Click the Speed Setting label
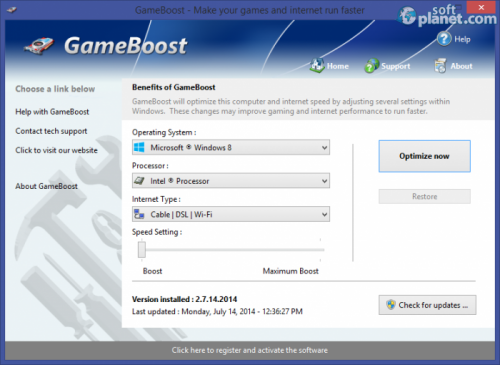 (x=157, y=232)
